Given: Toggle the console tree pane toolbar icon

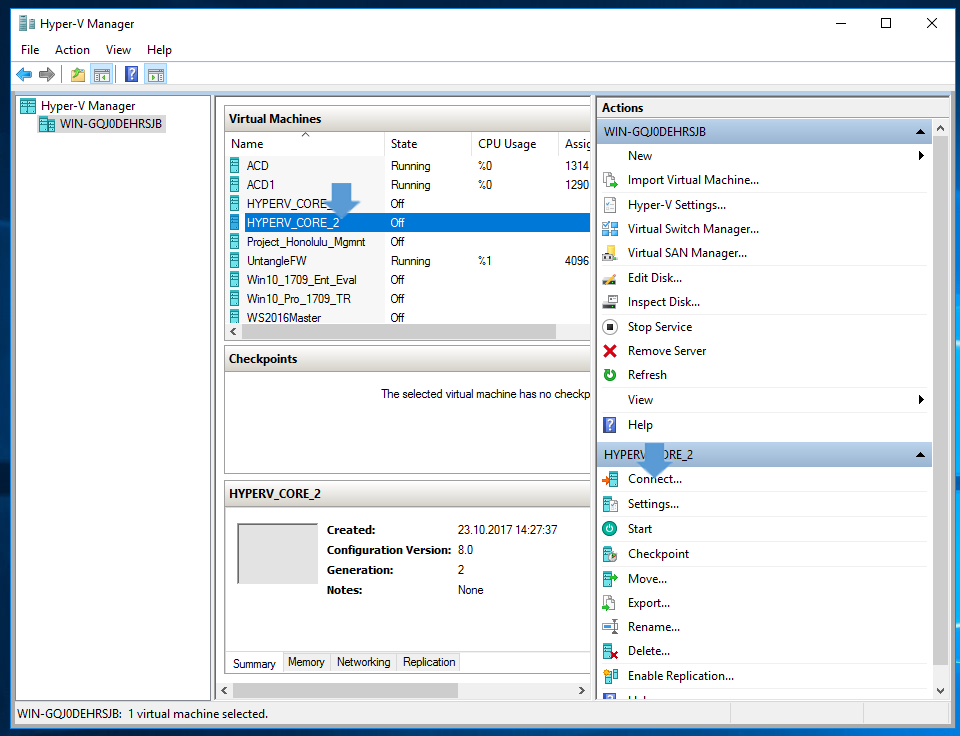Looking at the screenshot, I should point(102,75).
